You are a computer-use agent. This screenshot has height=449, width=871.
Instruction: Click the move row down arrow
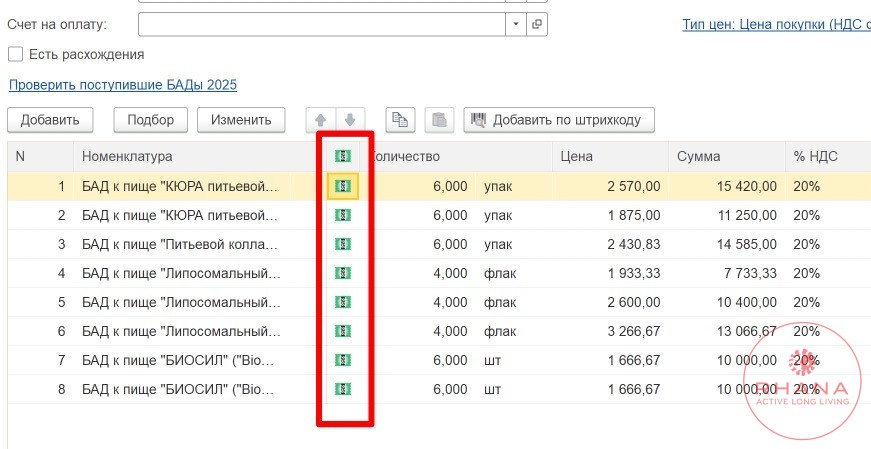(x=351, y=120)
